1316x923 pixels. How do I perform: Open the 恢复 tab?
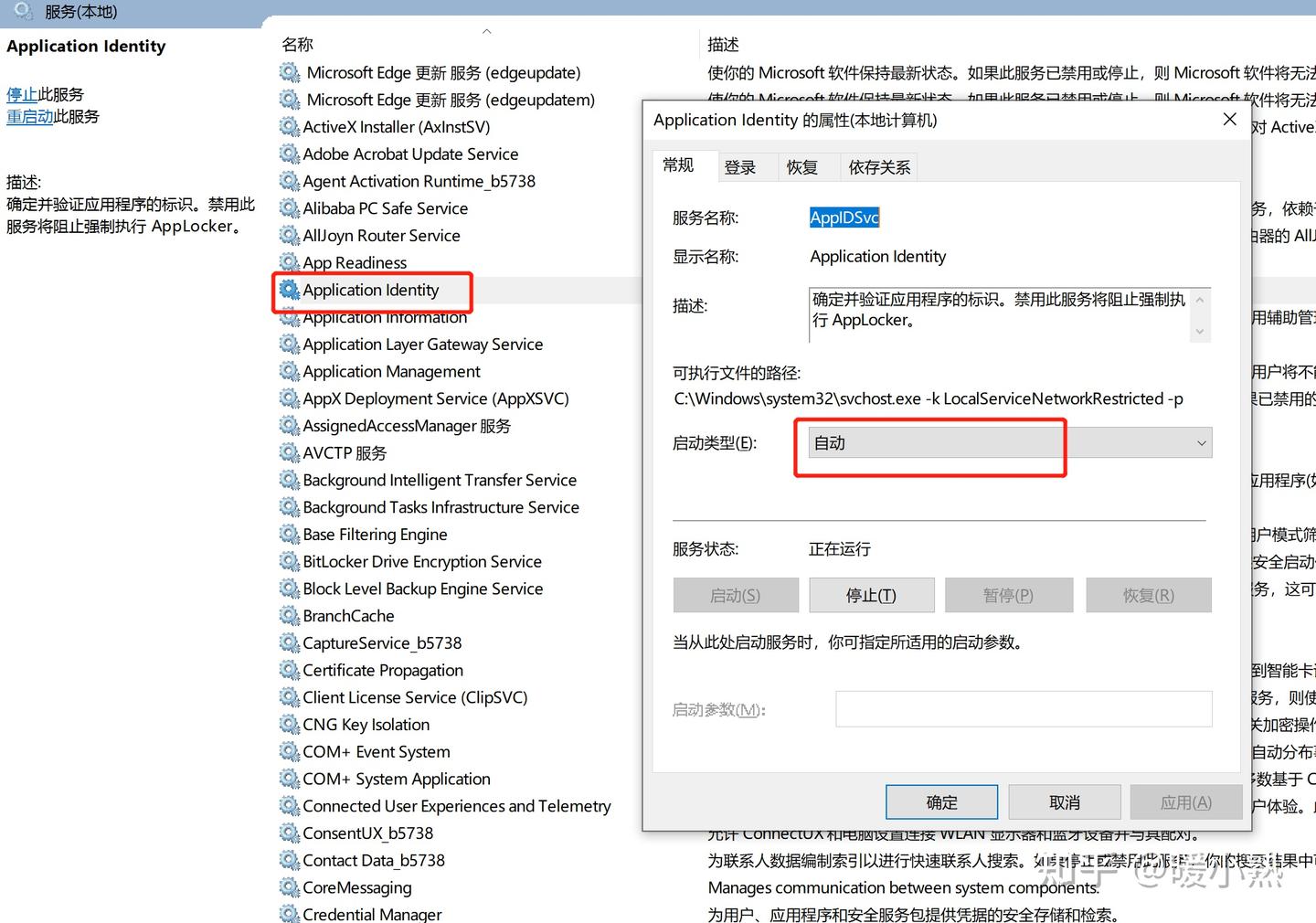(x=802, y=166)
